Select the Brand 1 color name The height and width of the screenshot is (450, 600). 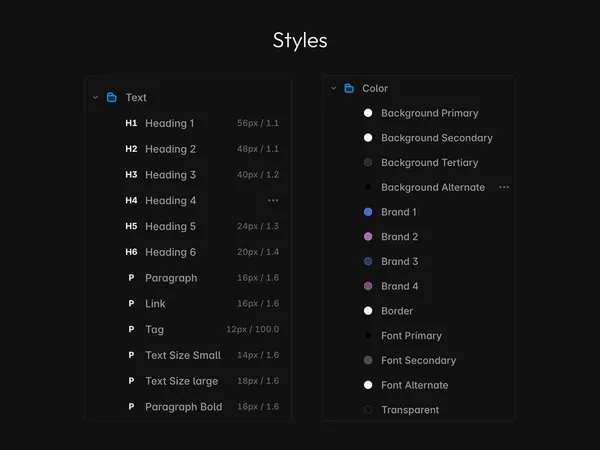[x=399, y=212]
